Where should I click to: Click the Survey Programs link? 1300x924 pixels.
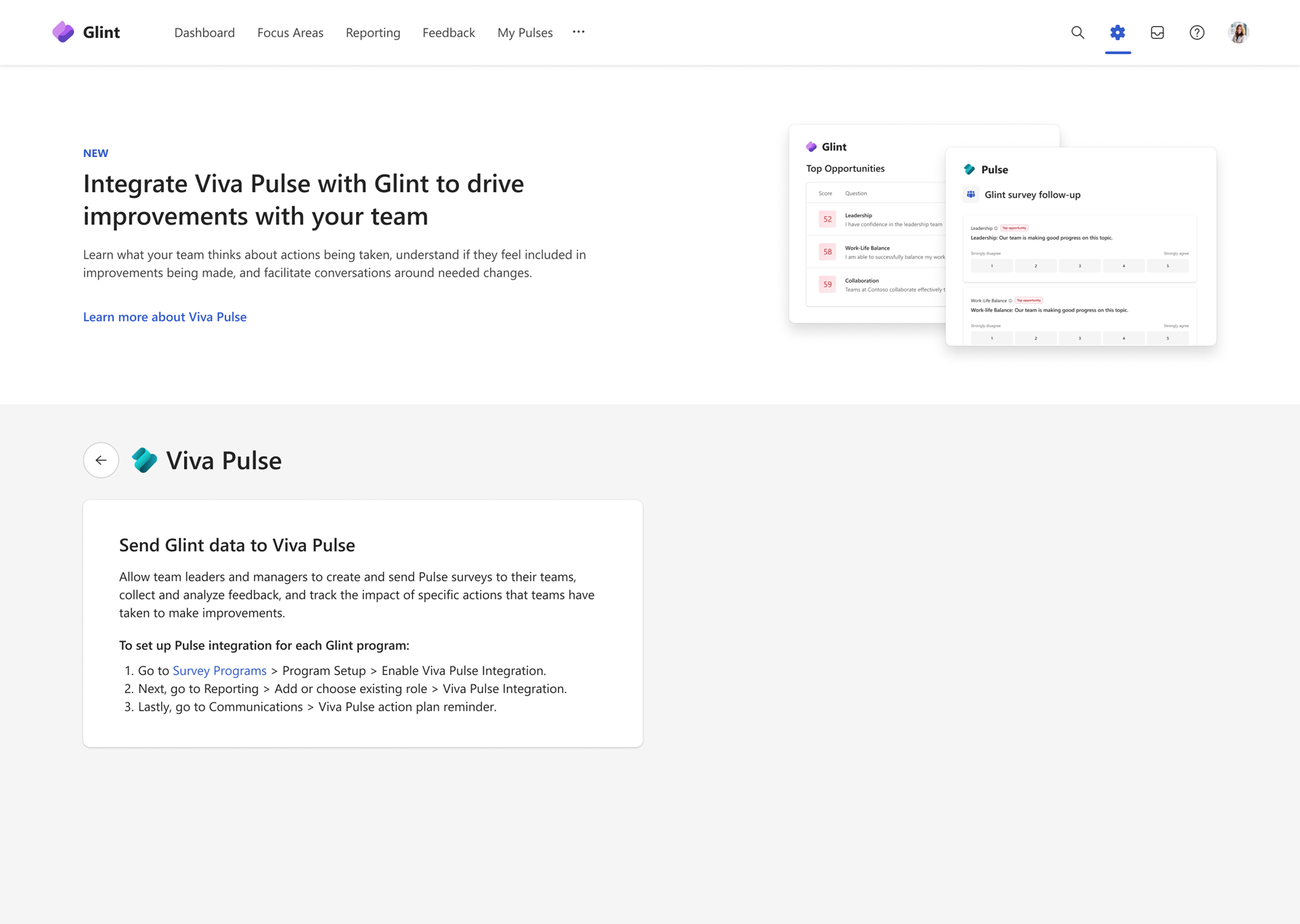pos(219,670)
